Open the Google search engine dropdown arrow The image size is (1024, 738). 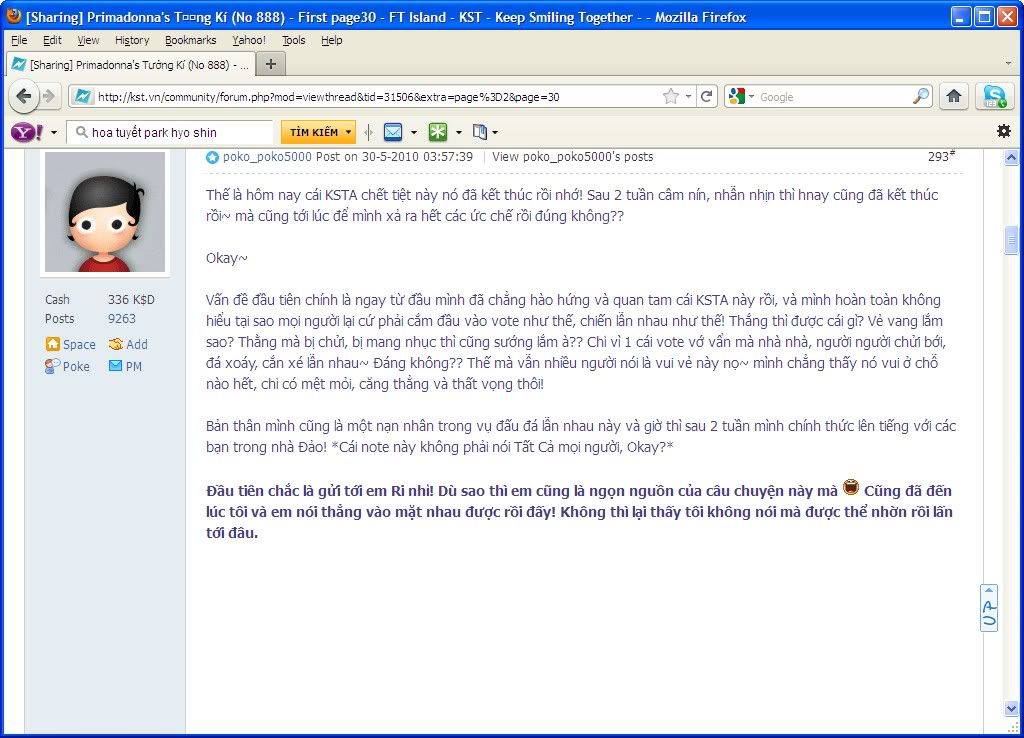pos(751,97)
